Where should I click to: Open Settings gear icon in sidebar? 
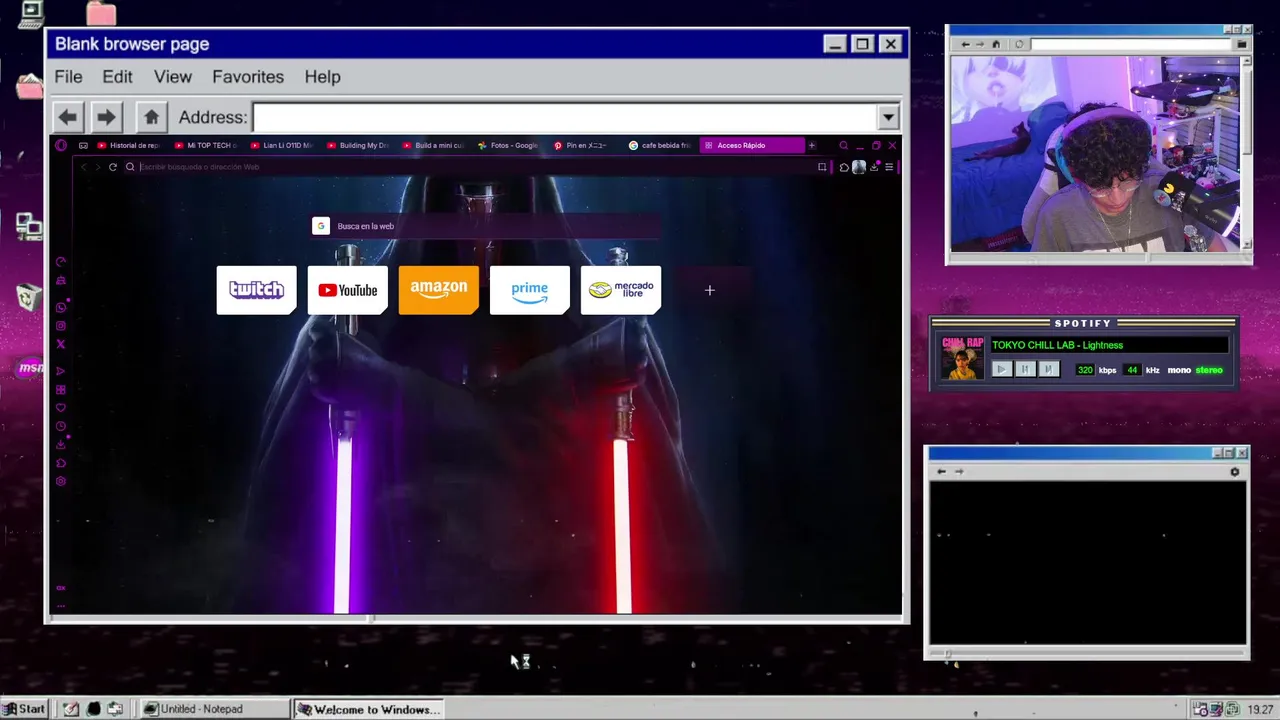61,481
